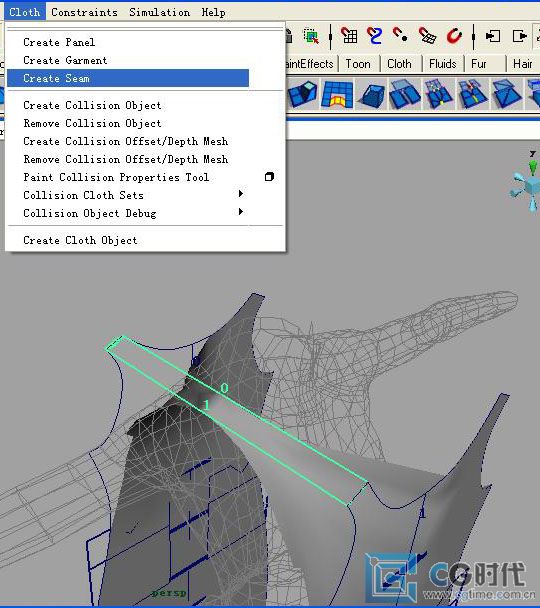Enable Snap to points magnet icon
This screenshot has height=608, width=540.
coord(400,35)
